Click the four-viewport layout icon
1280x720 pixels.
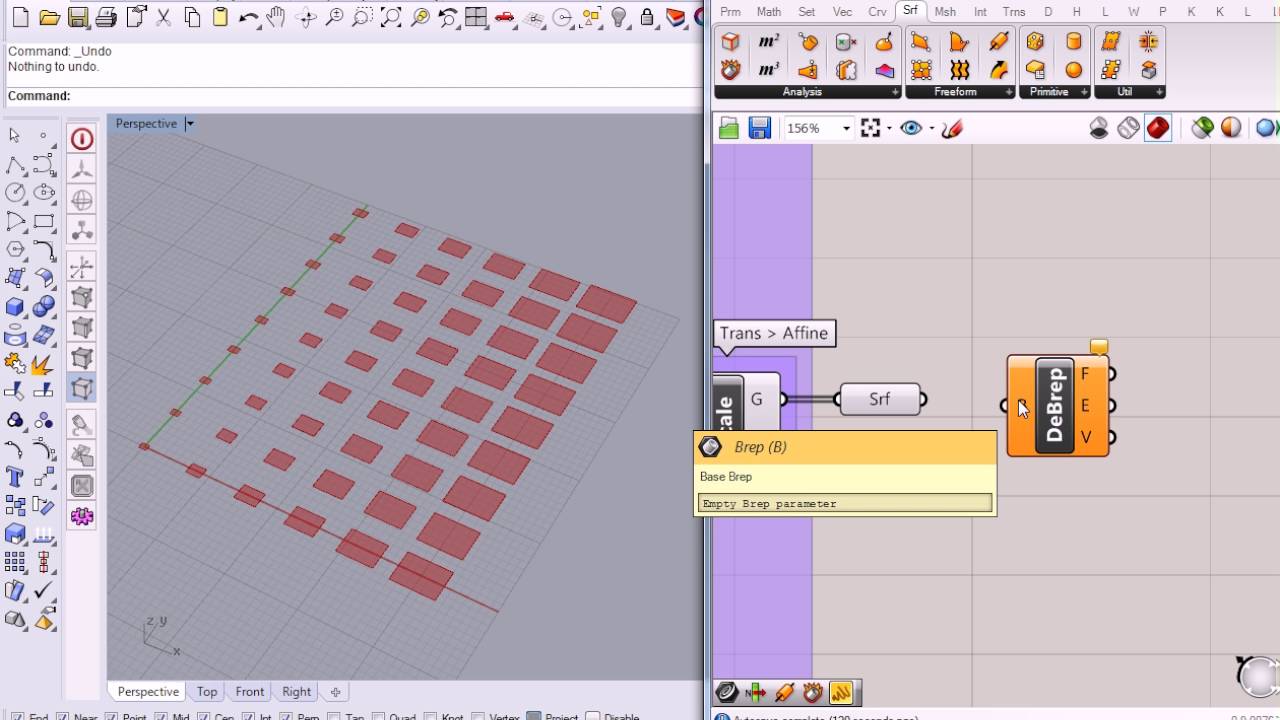[476, 17]
